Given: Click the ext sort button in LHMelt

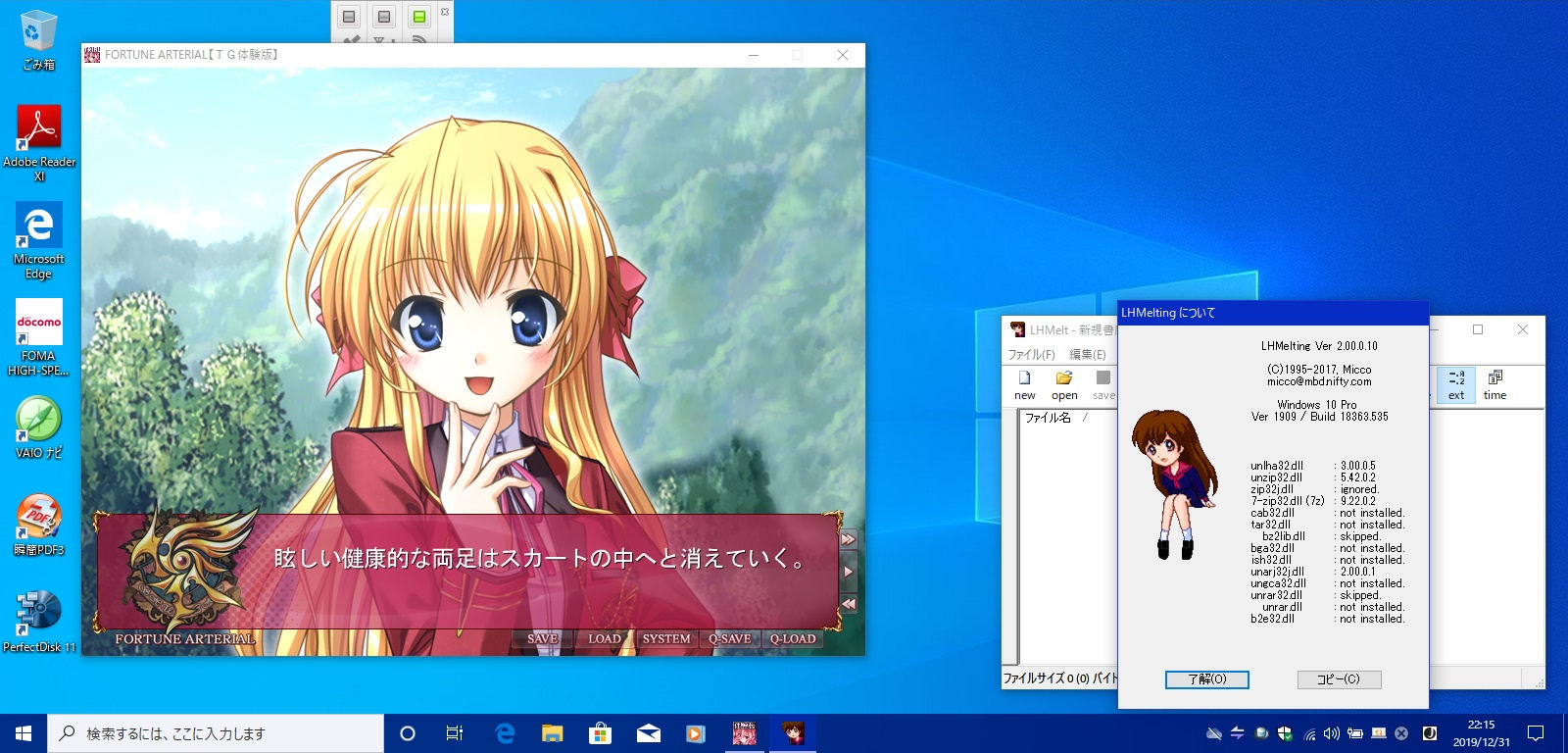Looking at the screenshot, I should (1456, 384).
